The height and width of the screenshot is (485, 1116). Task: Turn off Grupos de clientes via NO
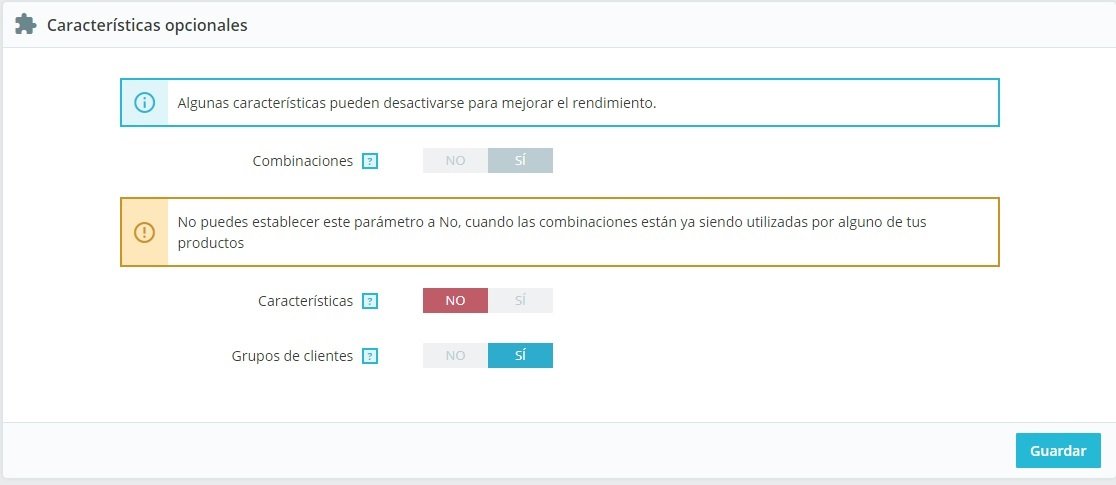click(455, 356)
